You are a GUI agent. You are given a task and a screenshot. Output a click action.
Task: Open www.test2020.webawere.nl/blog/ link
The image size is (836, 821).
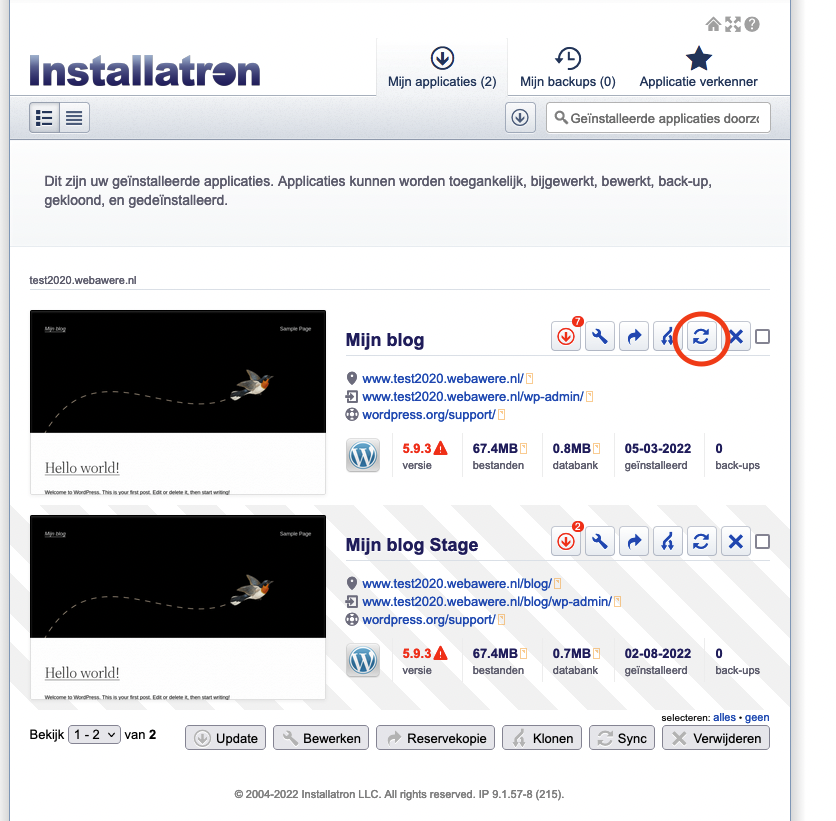(x=457, y=584)
